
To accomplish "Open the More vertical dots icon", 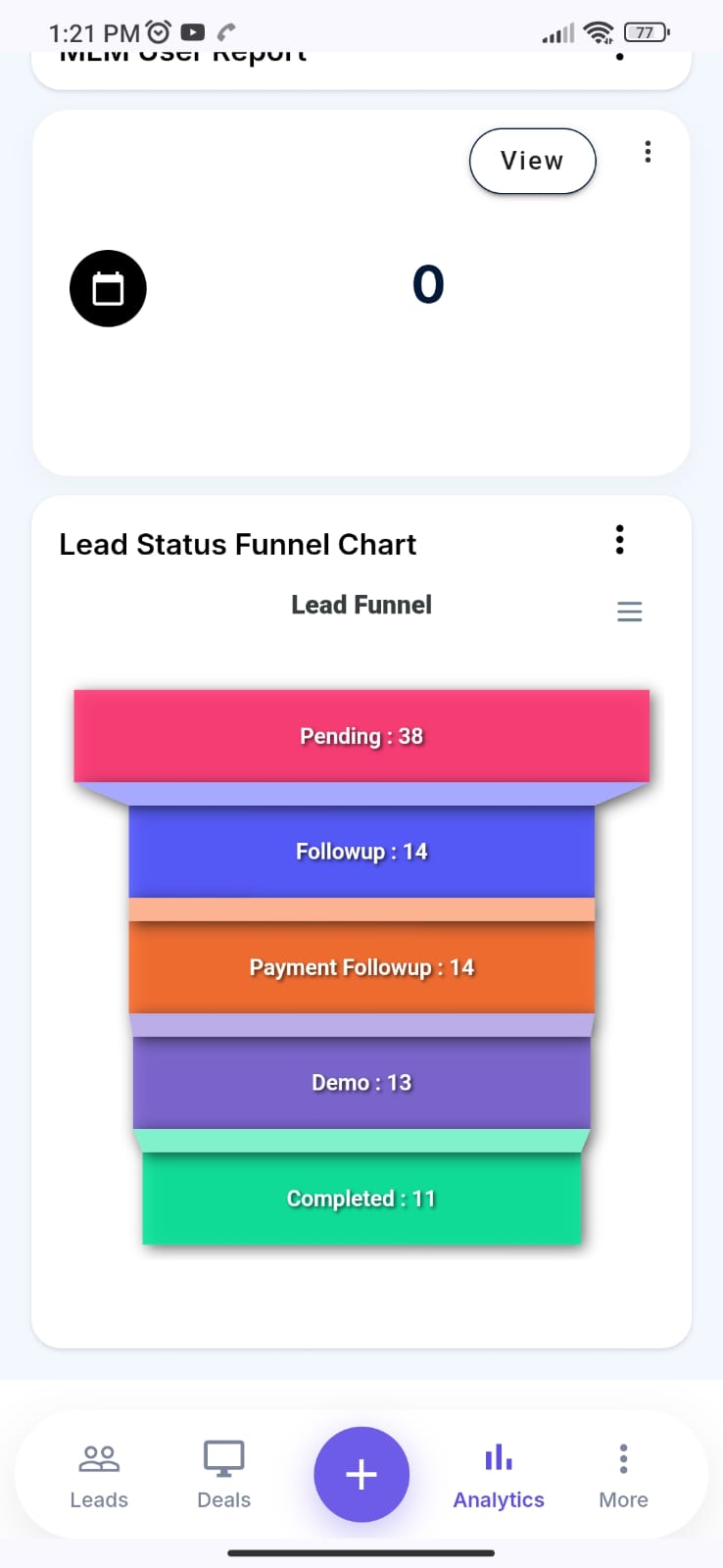I will 623,1458.
